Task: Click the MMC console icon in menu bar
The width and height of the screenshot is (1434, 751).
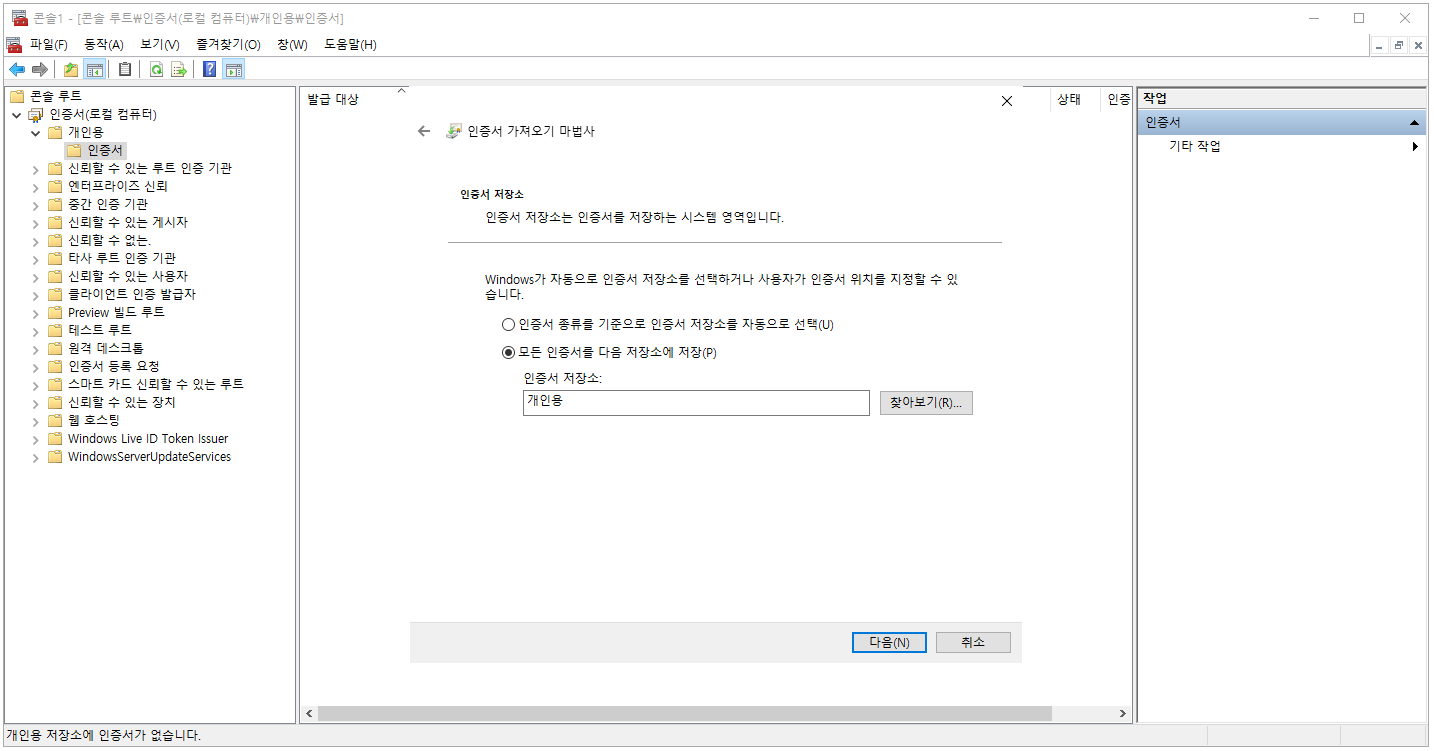Action: click(x=14, y=44)
